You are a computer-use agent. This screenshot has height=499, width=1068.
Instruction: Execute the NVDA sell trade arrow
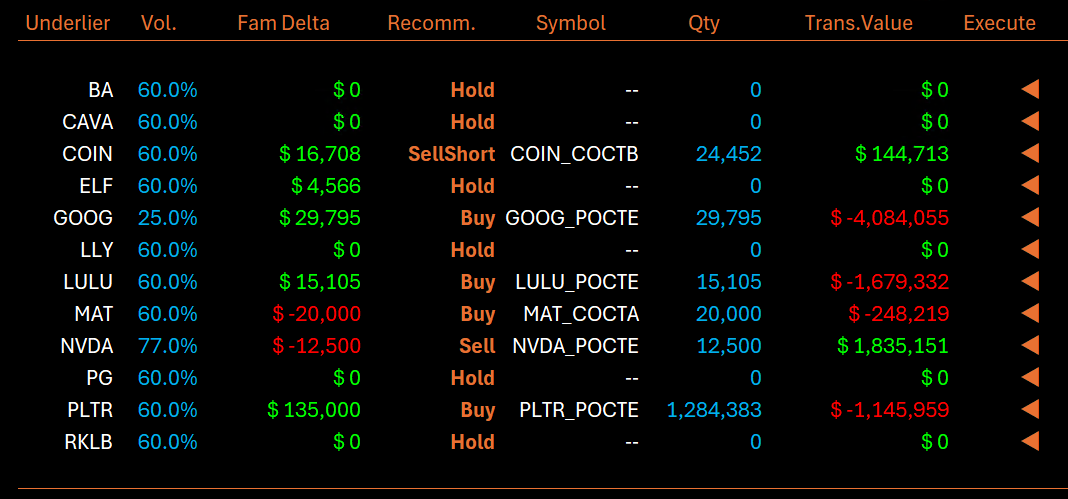(x=1030, y=346)
